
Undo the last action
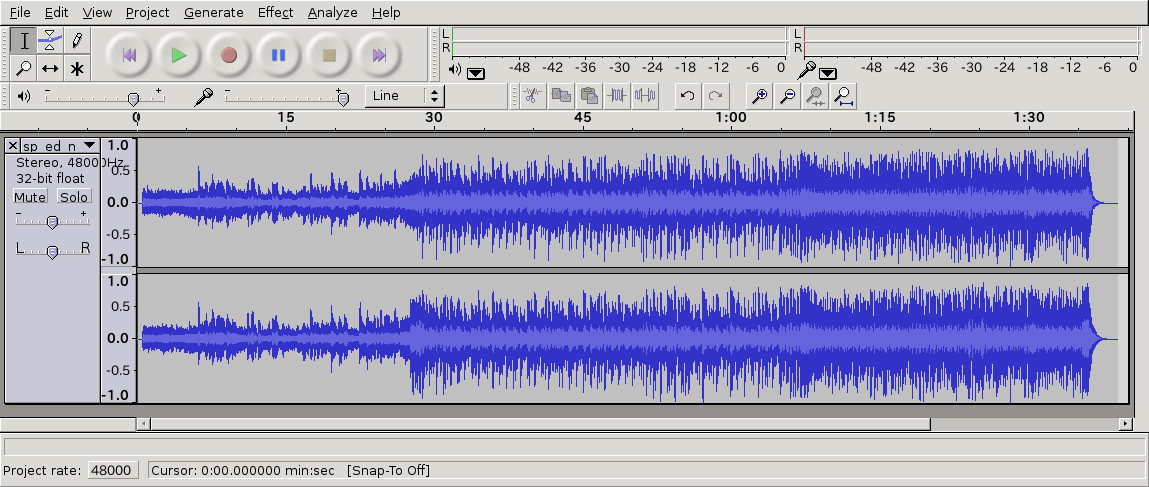[x=687, y=96]
